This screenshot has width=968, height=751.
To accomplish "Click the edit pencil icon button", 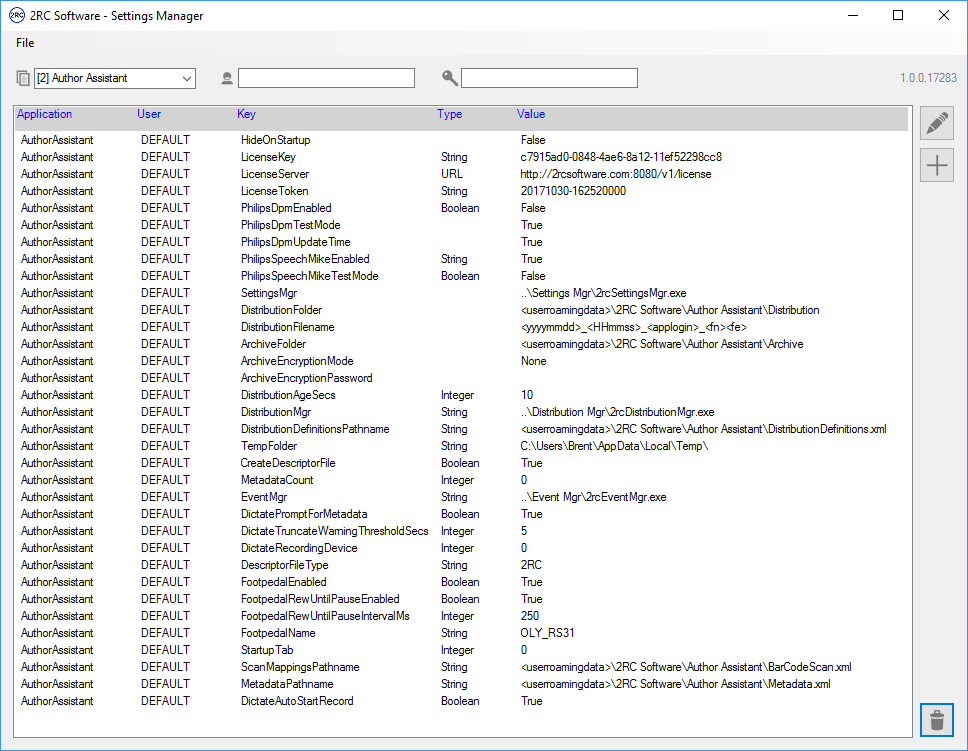I will coord(937,122).
